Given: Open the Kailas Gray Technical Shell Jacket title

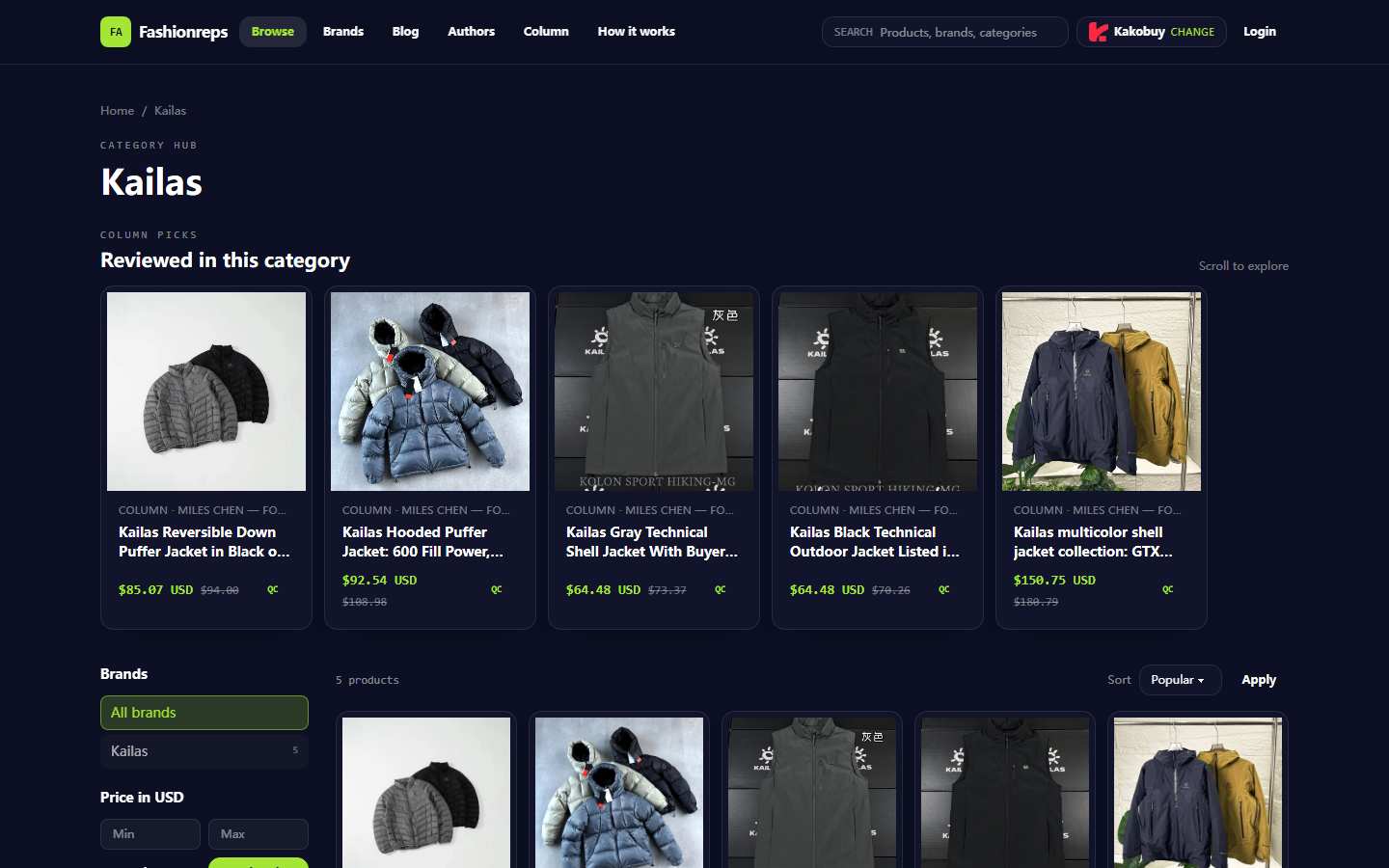Looking at the screenshot, I should point(652,542).
